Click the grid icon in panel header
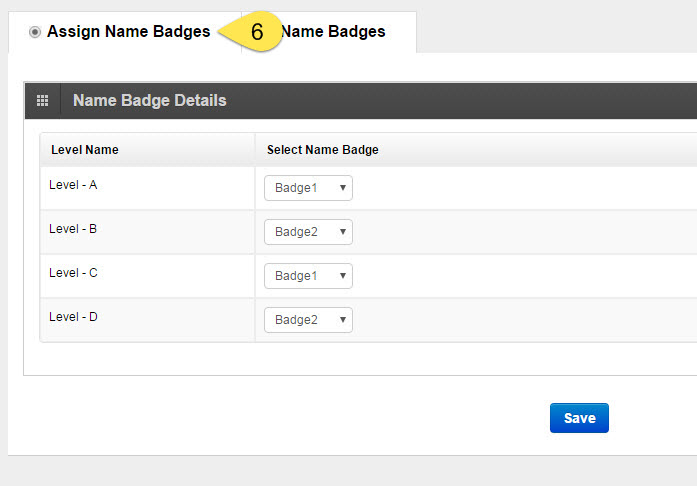Viewport: 697px width, 486px height. point(43,100)
